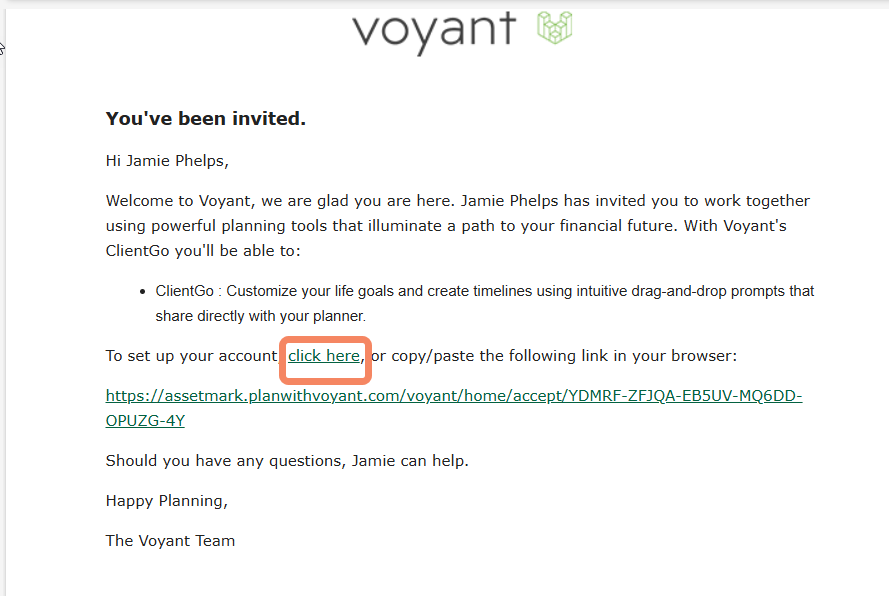Open the "click here" account setup link

324,356
